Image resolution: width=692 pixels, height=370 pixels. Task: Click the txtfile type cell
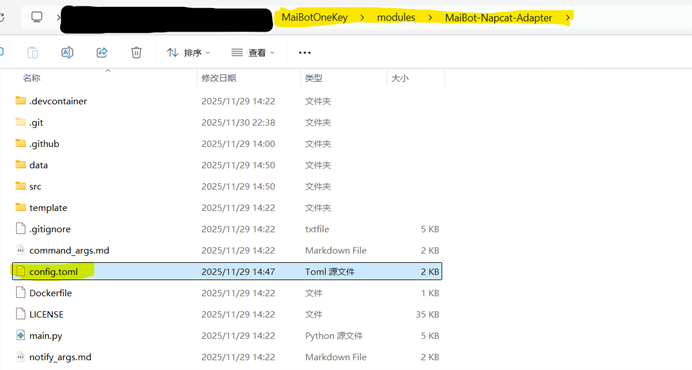click(x=317, y=229)
